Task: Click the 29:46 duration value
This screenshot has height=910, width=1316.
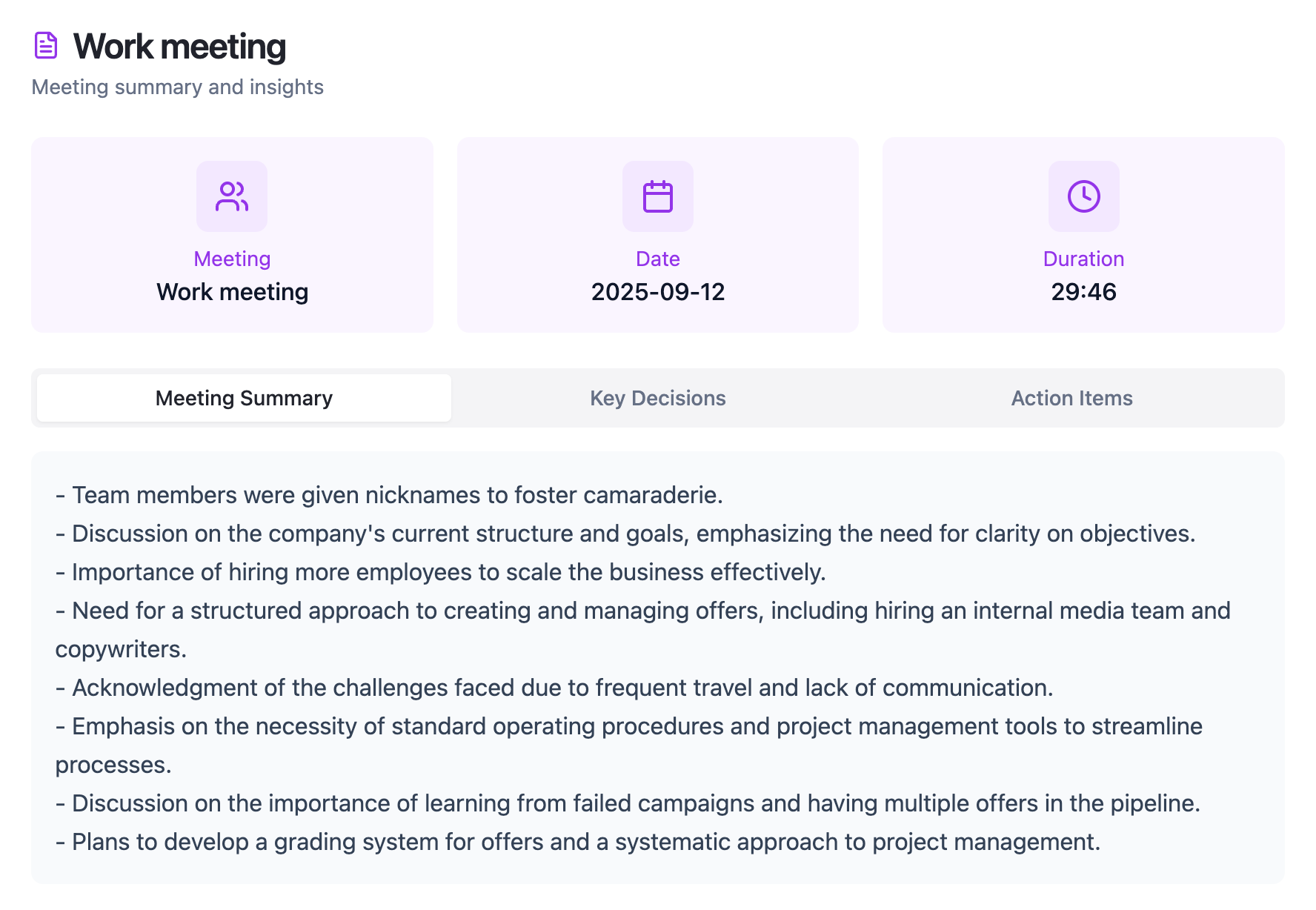Action: pyautogui.click(x=1083, y=292)
